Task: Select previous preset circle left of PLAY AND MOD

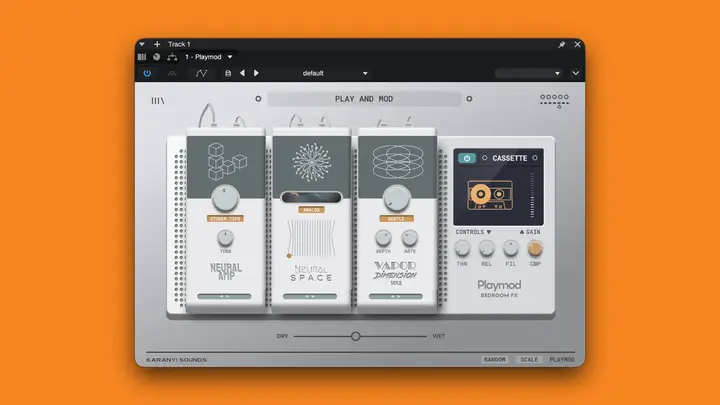Action: pyautogui.click(x=258, y=99)
